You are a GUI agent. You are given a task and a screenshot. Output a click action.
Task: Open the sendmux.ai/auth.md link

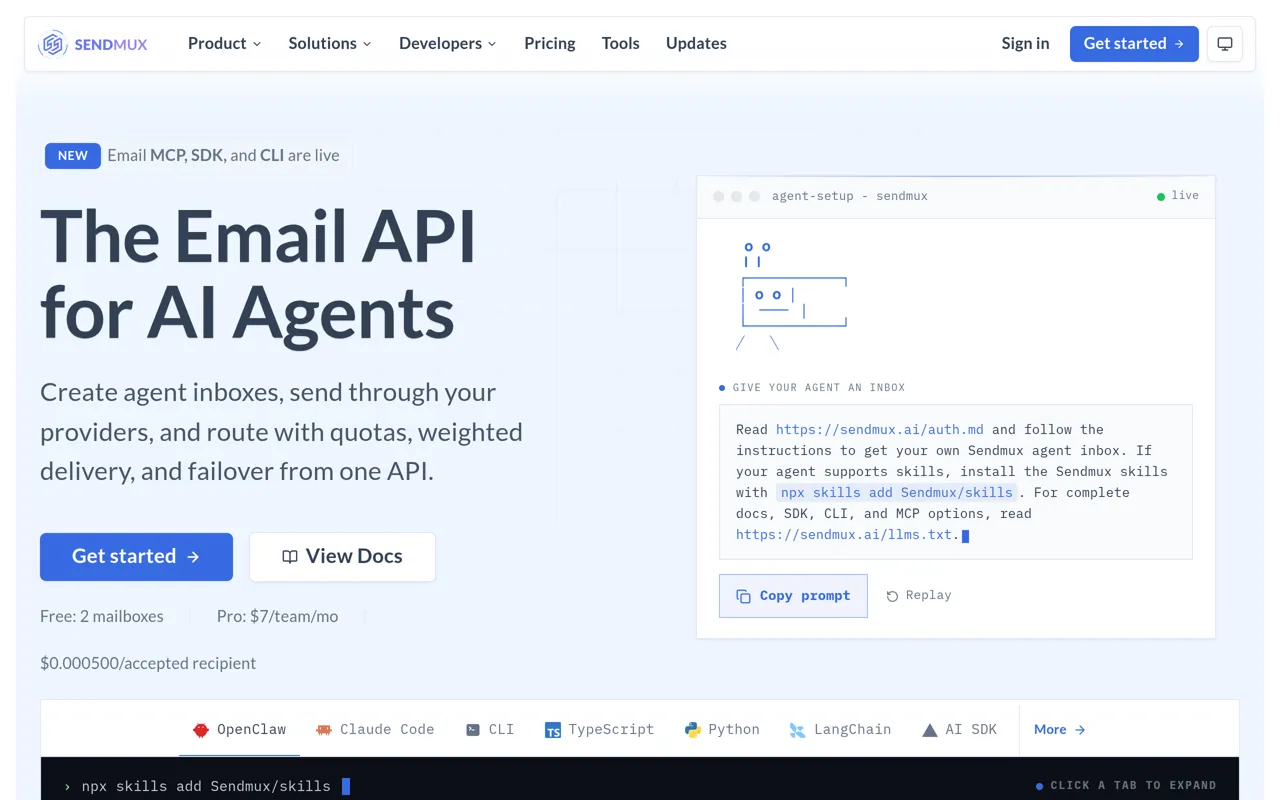click(x=880, y=429)
